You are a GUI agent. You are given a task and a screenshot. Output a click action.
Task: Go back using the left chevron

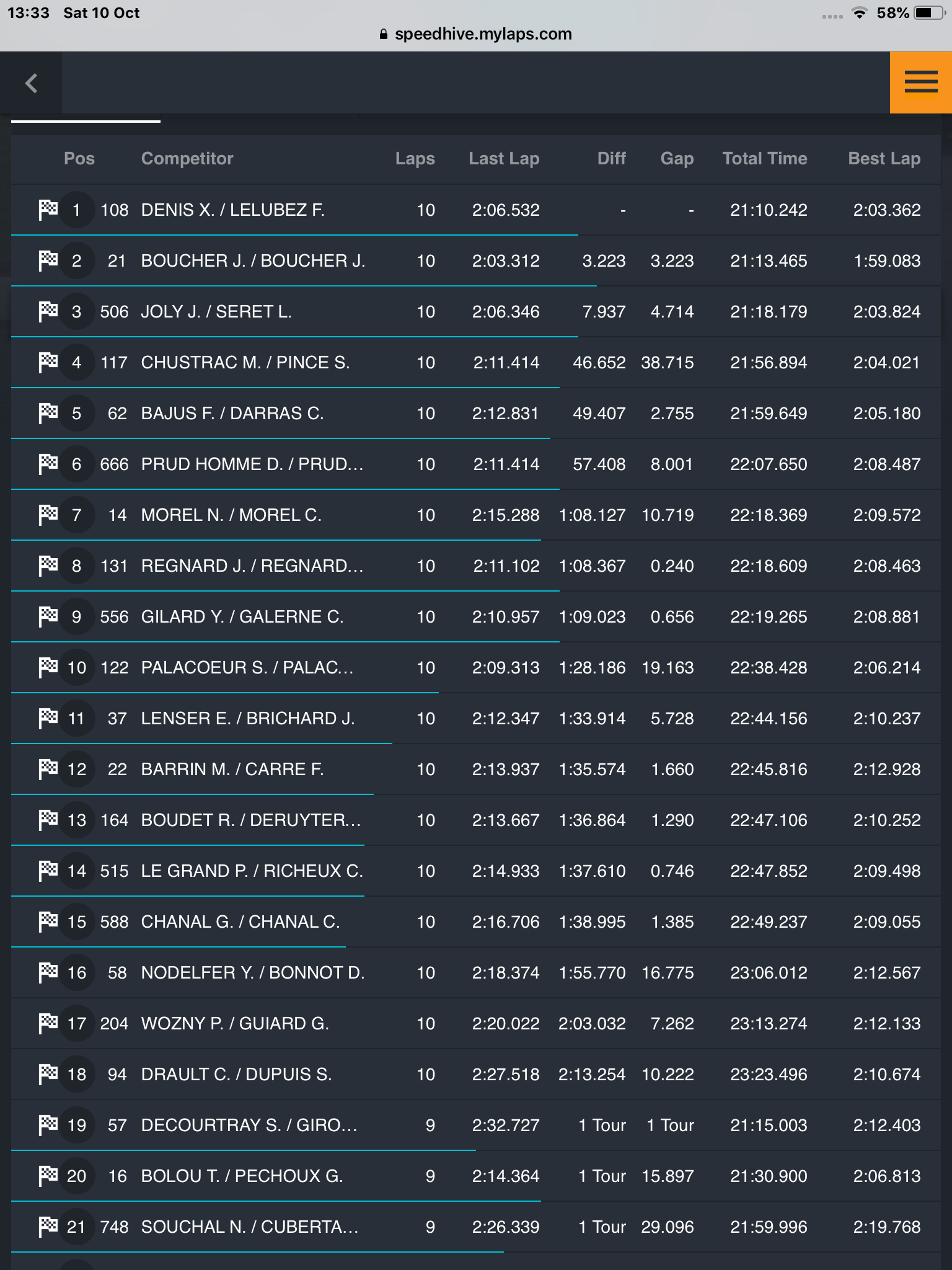coord(31,82)
